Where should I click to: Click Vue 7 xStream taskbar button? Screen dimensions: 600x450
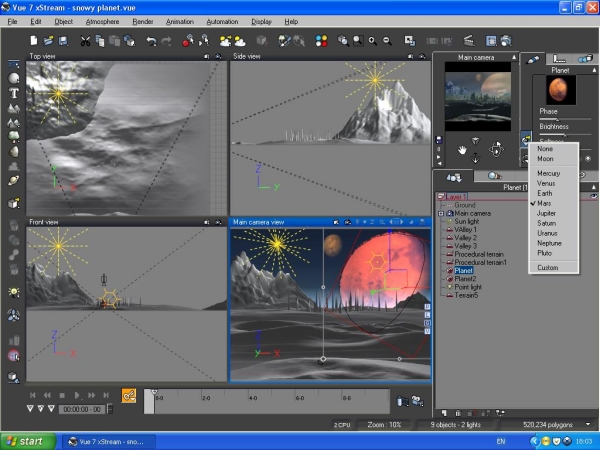pos(109,442)
